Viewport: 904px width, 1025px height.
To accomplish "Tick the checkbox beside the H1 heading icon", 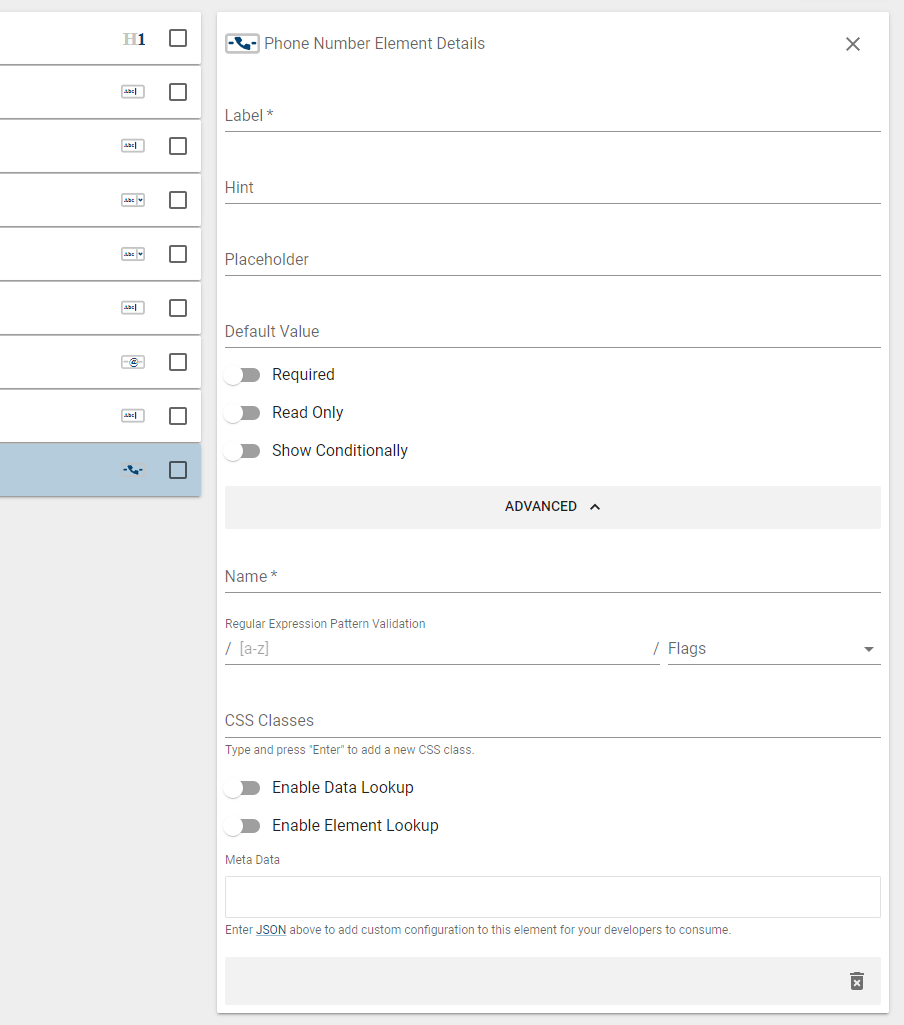I will pyautogui.click(x=178, y=38).
